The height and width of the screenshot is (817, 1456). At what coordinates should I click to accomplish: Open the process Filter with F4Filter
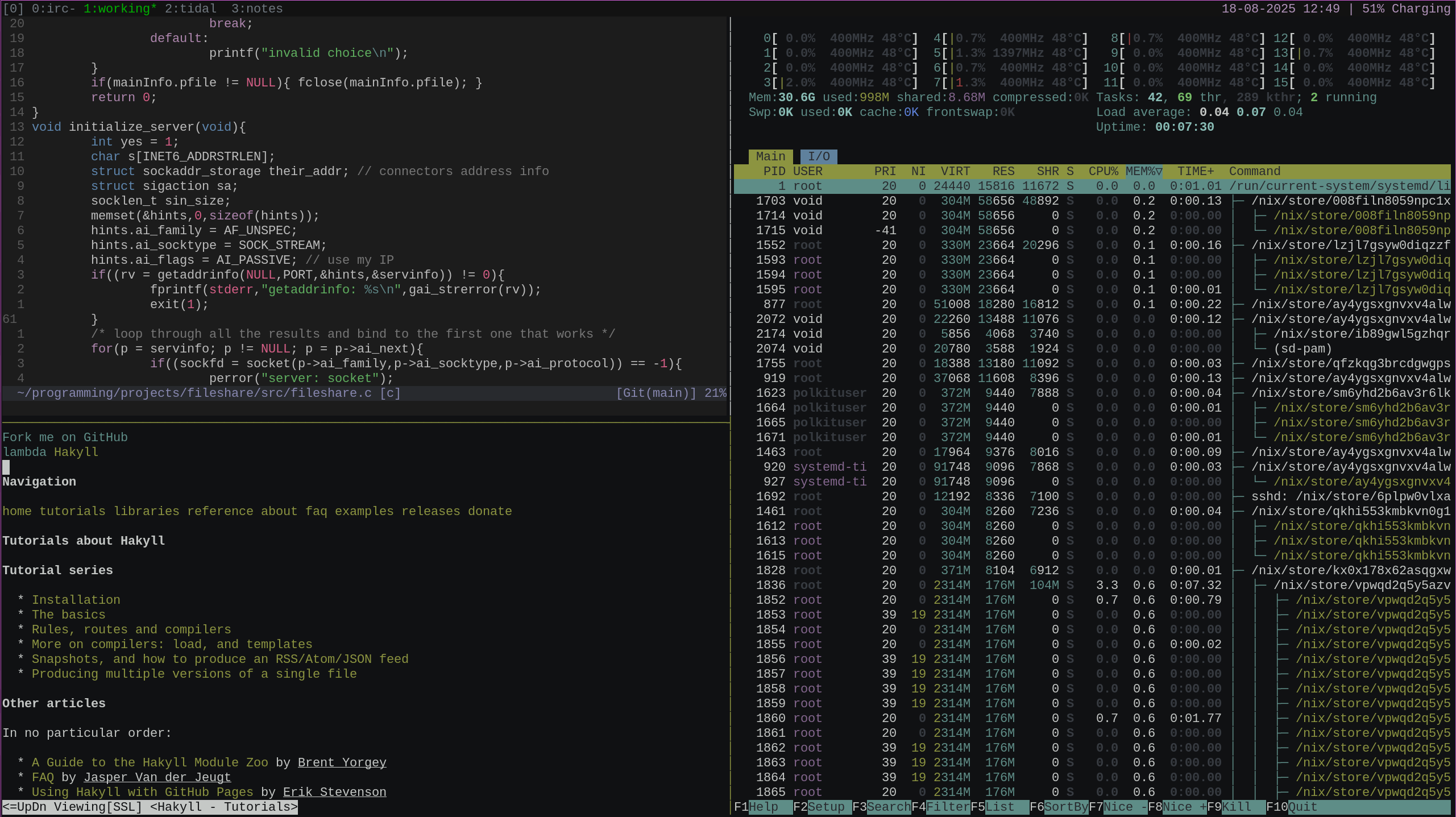(941, 807)
